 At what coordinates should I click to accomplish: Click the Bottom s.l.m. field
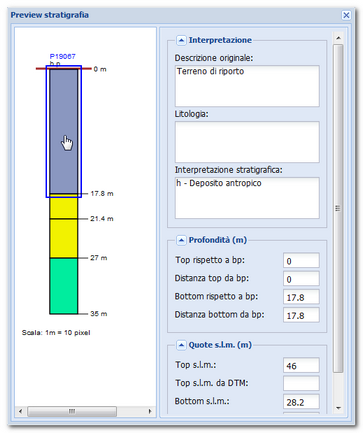click(x=301, y=402)
